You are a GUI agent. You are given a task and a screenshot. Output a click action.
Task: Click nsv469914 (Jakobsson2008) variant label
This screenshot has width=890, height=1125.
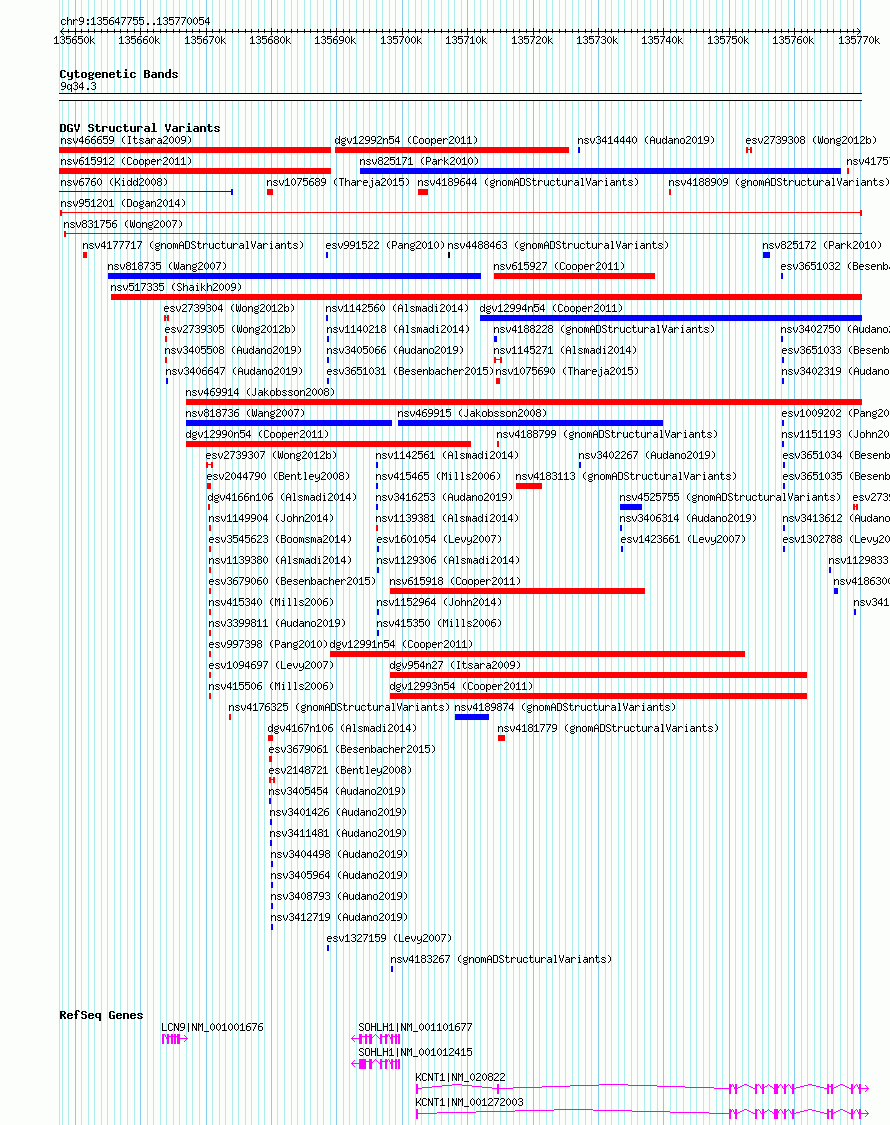(x=260, y=392)
